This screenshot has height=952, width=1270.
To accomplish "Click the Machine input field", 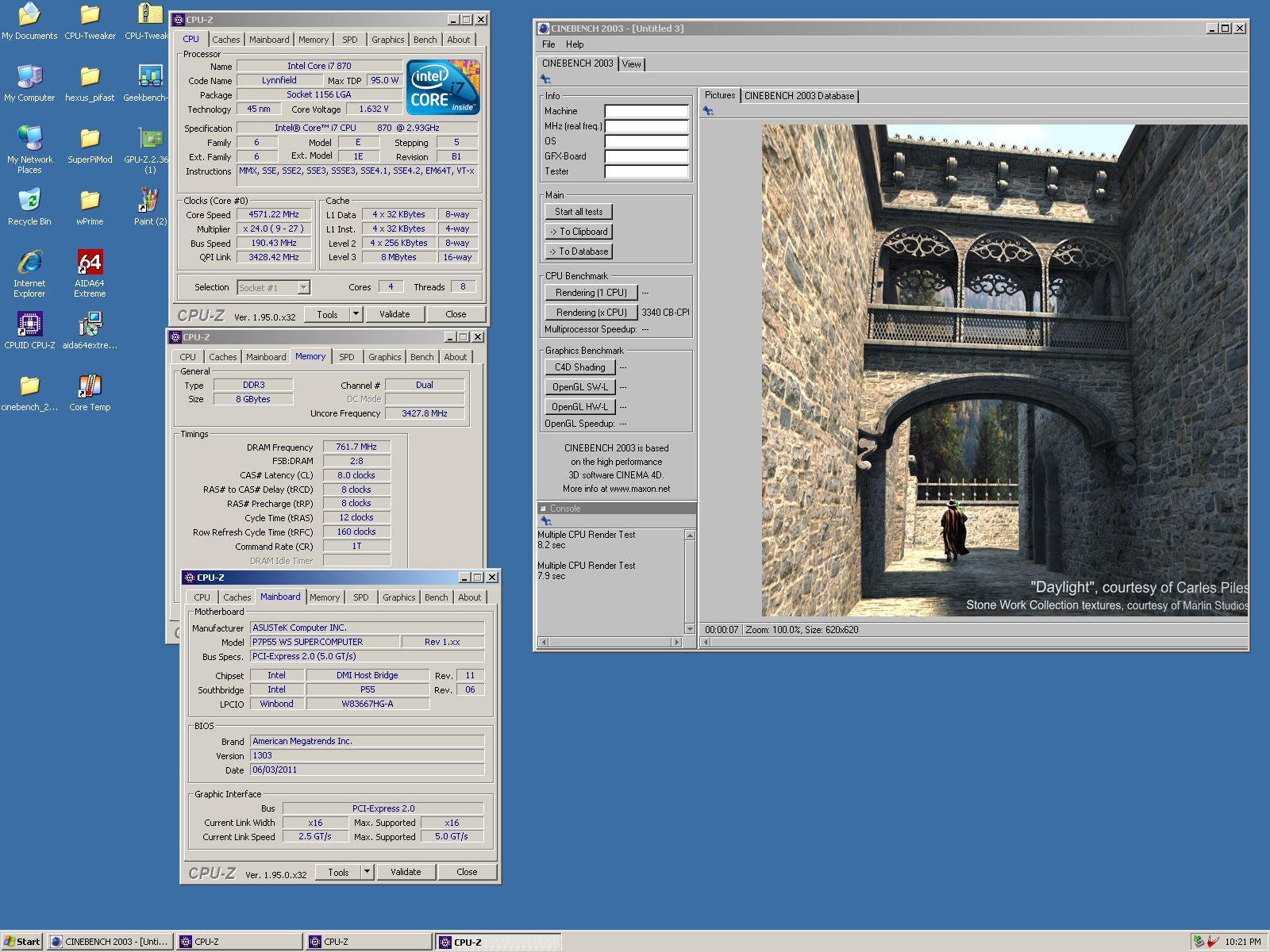I will tap(646, 111).
